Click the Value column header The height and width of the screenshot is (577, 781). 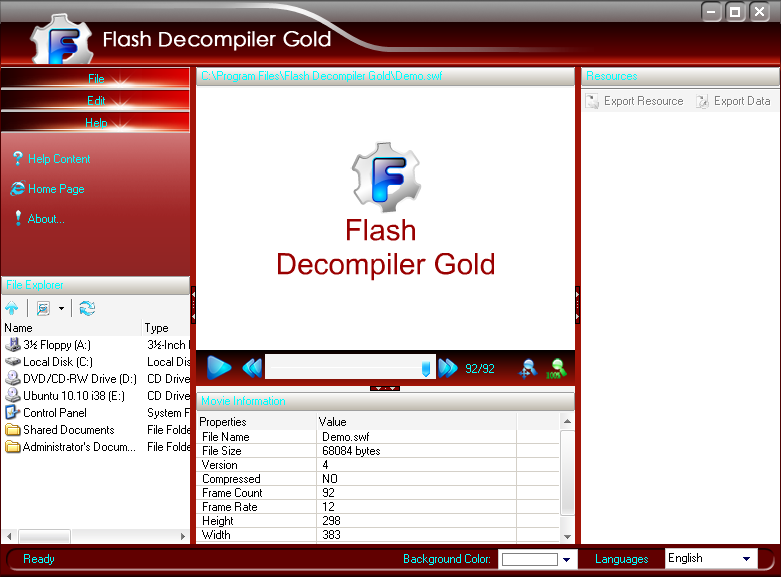416,422
